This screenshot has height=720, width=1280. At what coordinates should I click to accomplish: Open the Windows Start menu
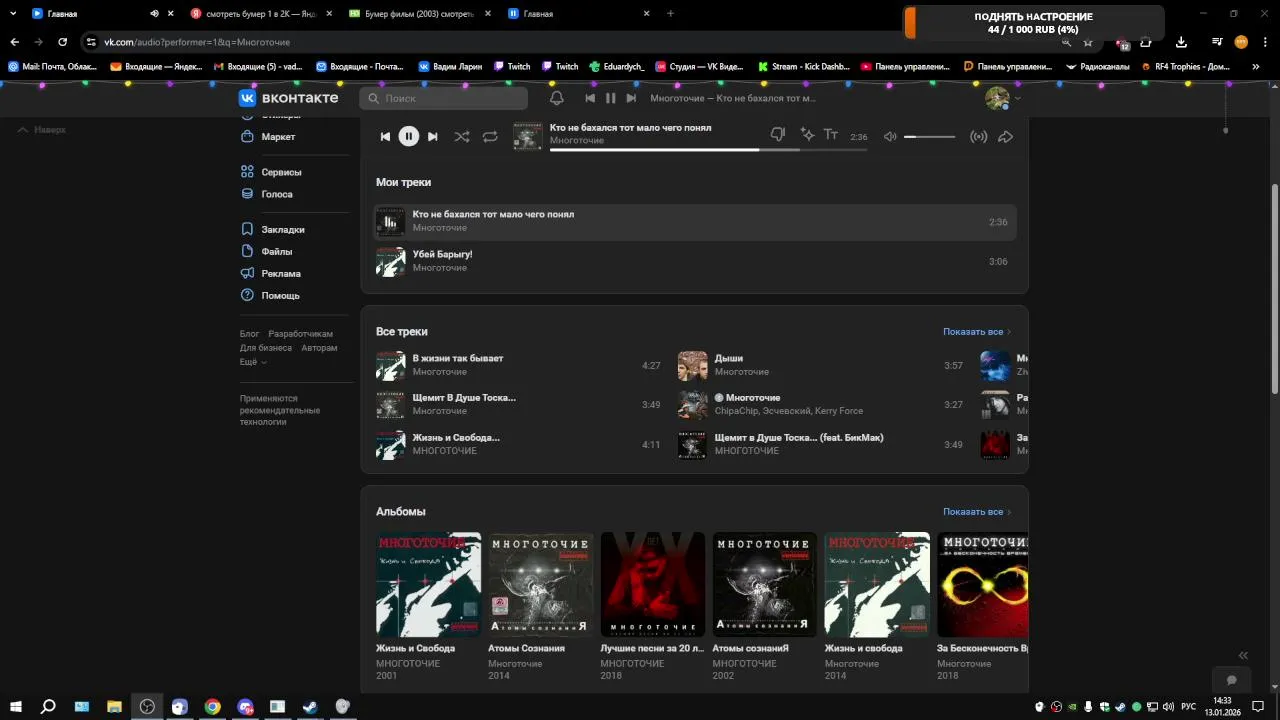pyautogui.click(x=16, y=707)
